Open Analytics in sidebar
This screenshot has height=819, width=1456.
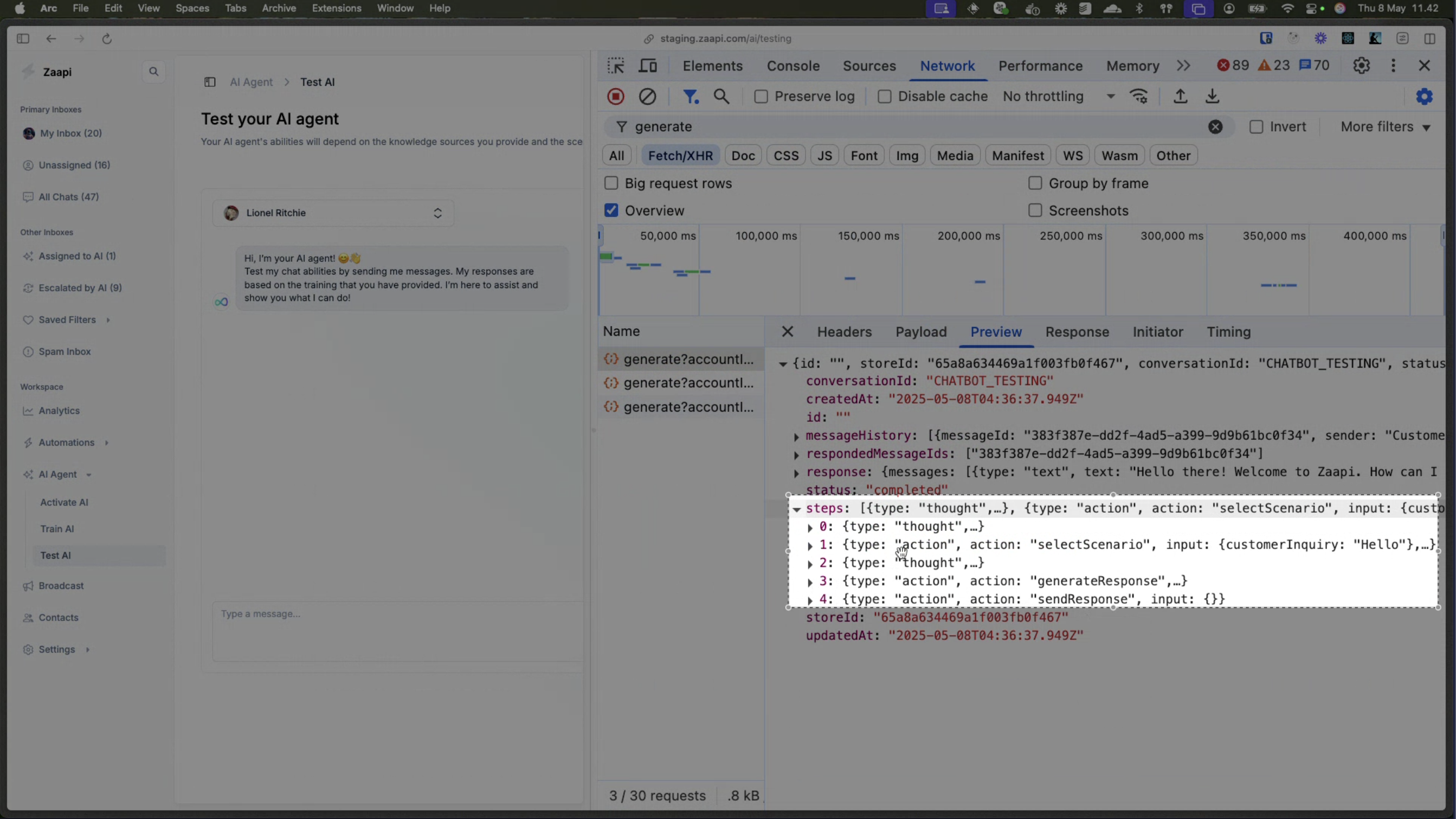(x=59, y=411)
